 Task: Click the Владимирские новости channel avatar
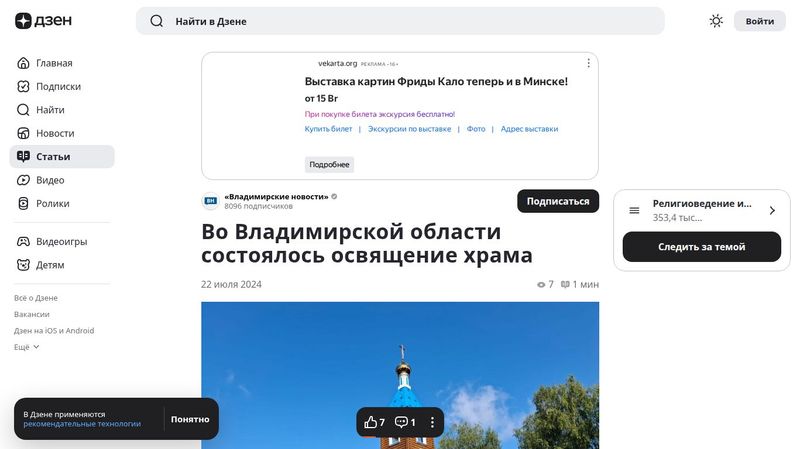pos(210,201)
